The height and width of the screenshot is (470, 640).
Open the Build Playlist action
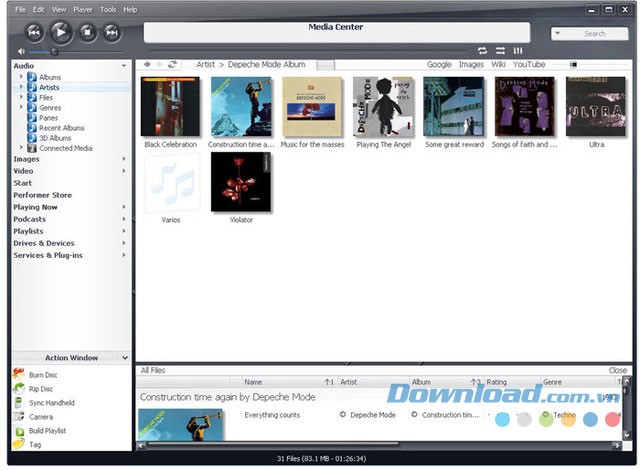coord(19,430)
